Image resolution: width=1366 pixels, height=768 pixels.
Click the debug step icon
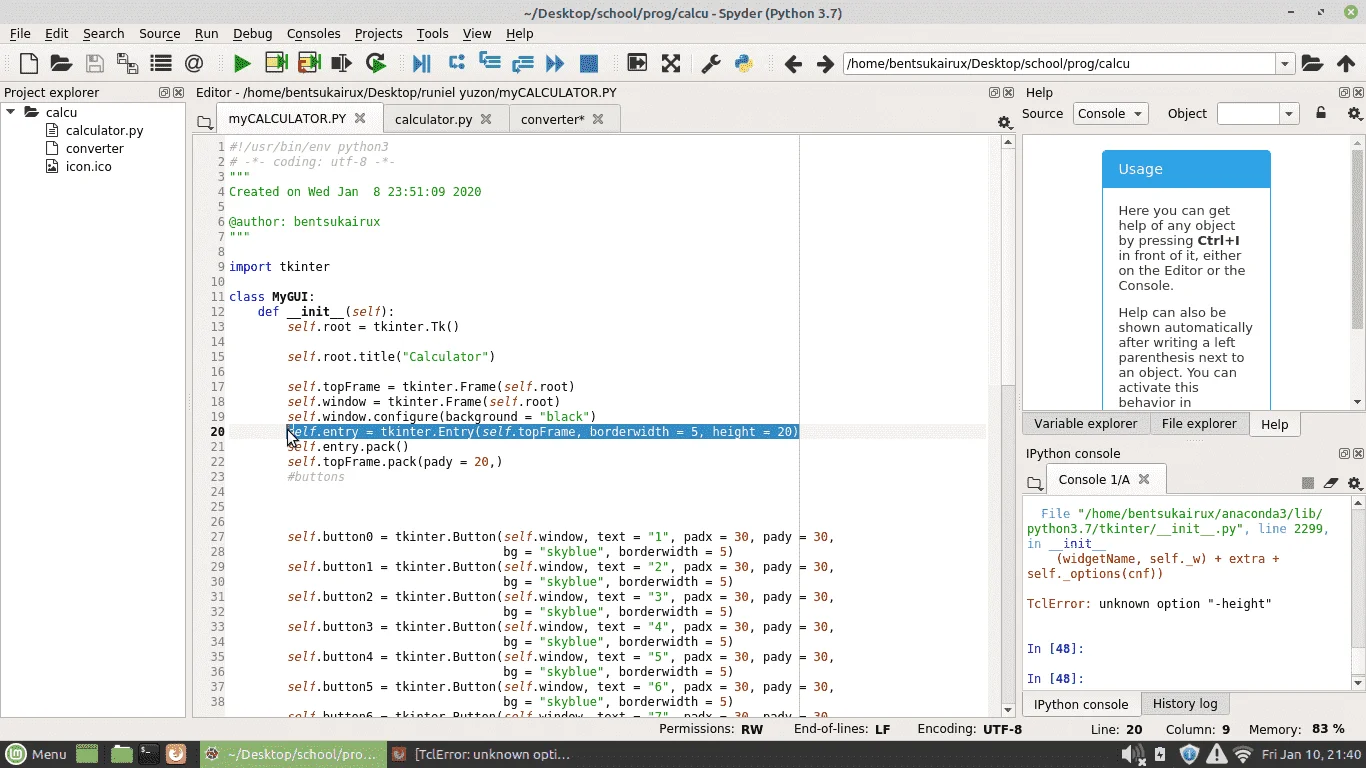[x=456, y=63]
